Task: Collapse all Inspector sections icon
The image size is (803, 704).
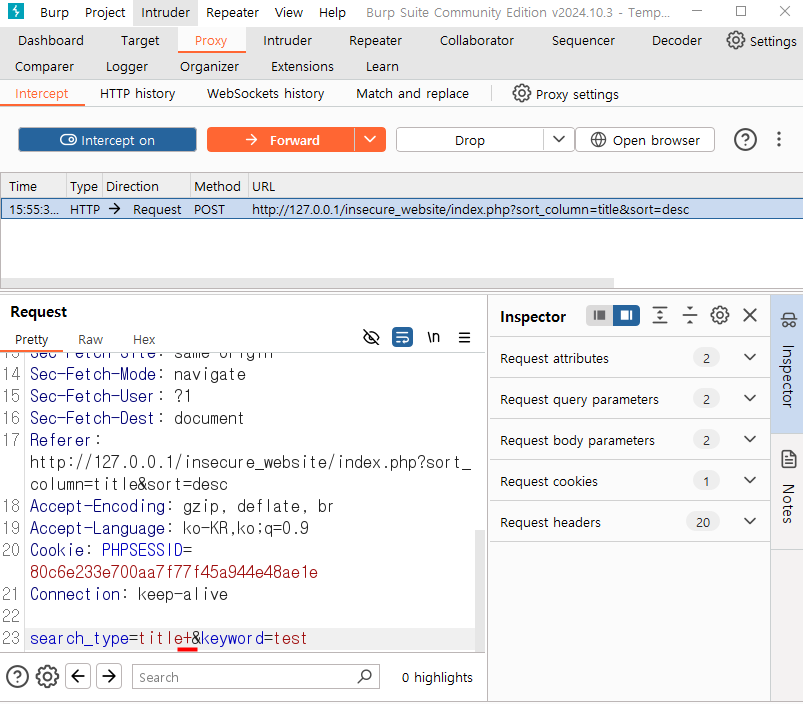Action: pos(690,315)
